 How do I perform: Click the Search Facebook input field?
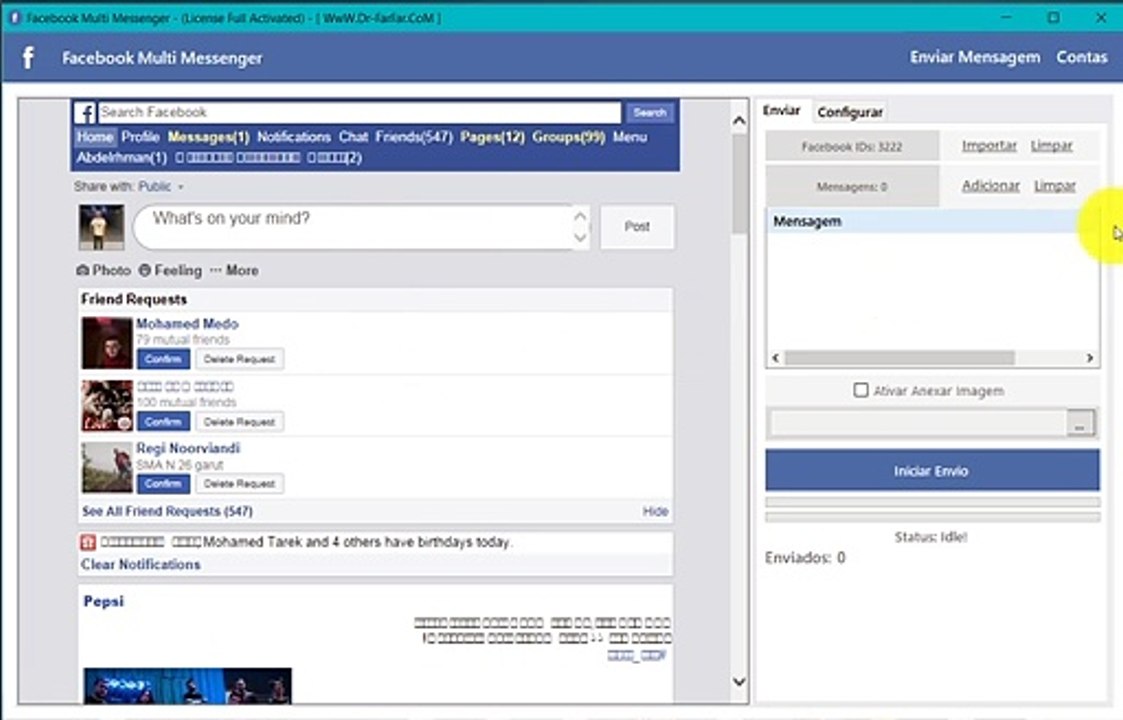pos(360,112)
